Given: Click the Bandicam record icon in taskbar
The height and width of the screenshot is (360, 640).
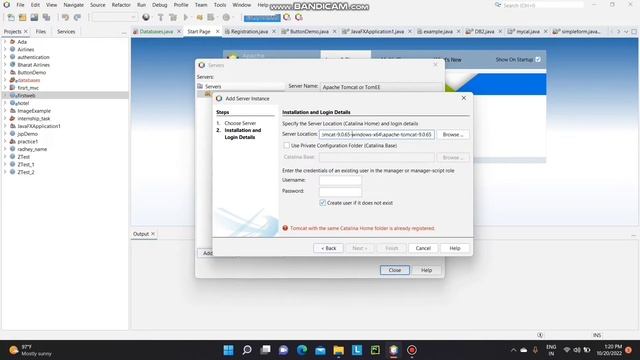Looking at the screenshot, I should point(412,350).
